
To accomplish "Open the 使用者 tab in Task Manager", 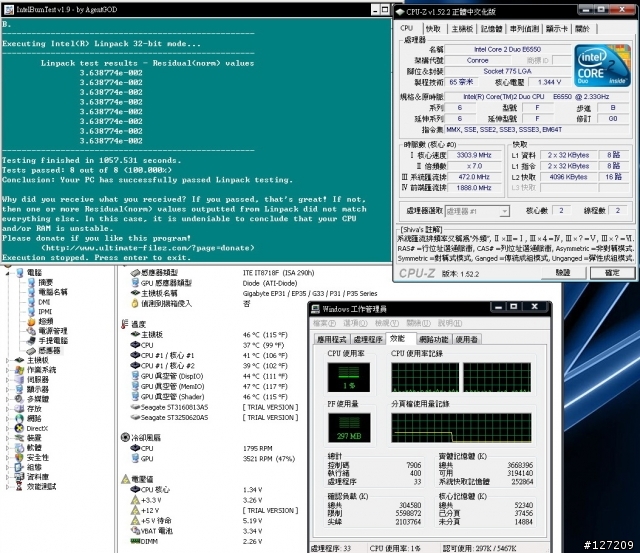I will tap(466, 339).
